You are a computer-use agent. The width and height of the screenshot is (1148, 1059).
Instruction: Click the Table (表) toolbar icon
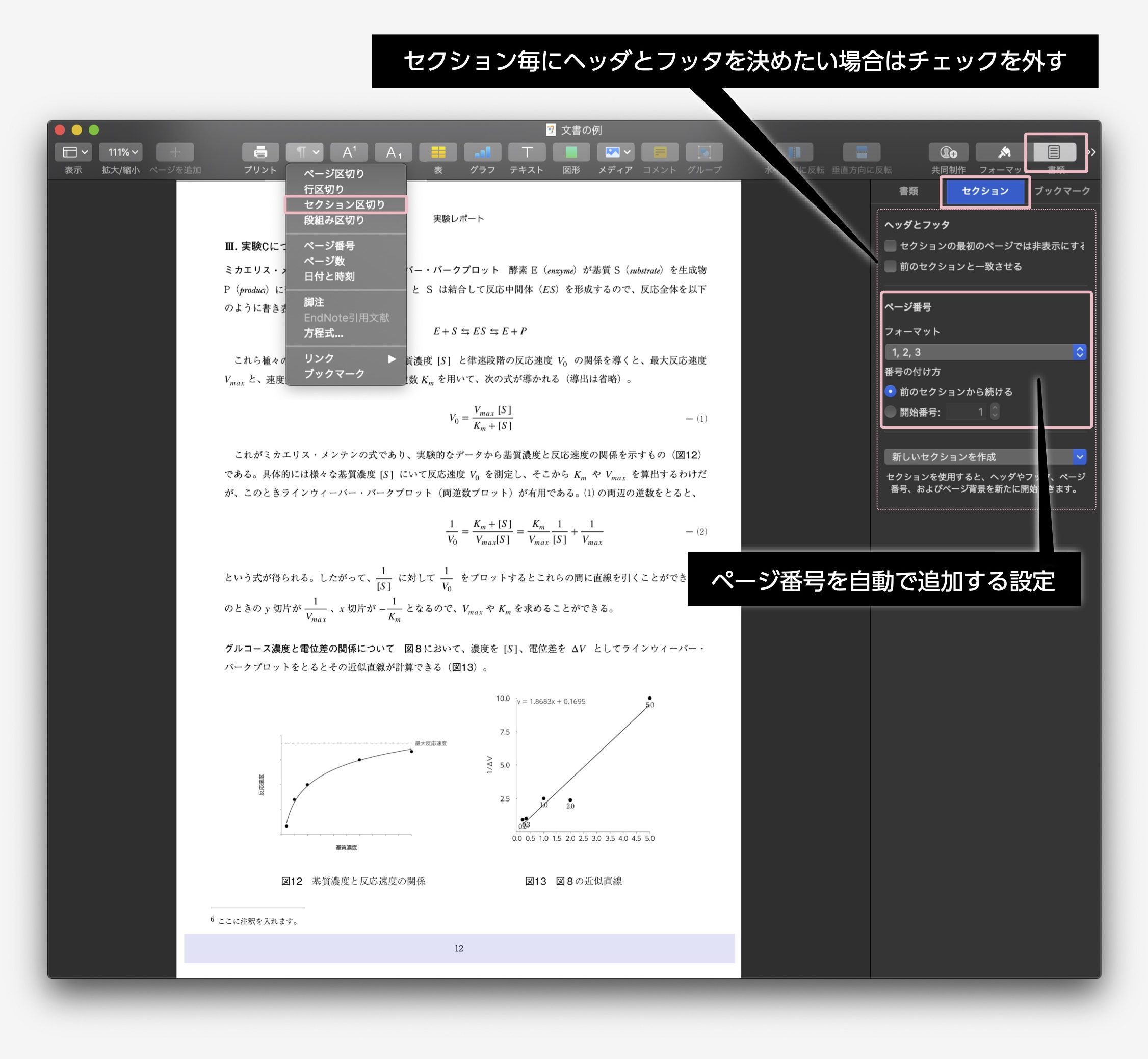438,152
